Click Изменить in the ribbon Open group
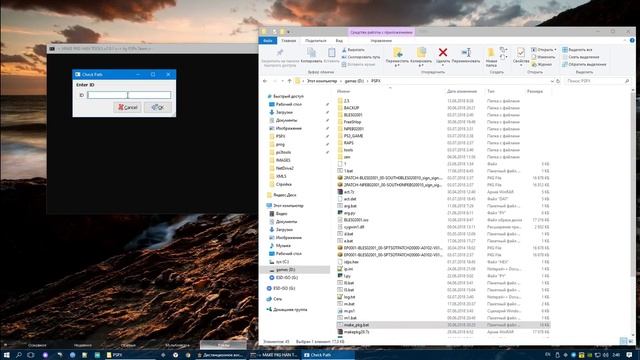 pyautogui.click(x=543, y=57)
